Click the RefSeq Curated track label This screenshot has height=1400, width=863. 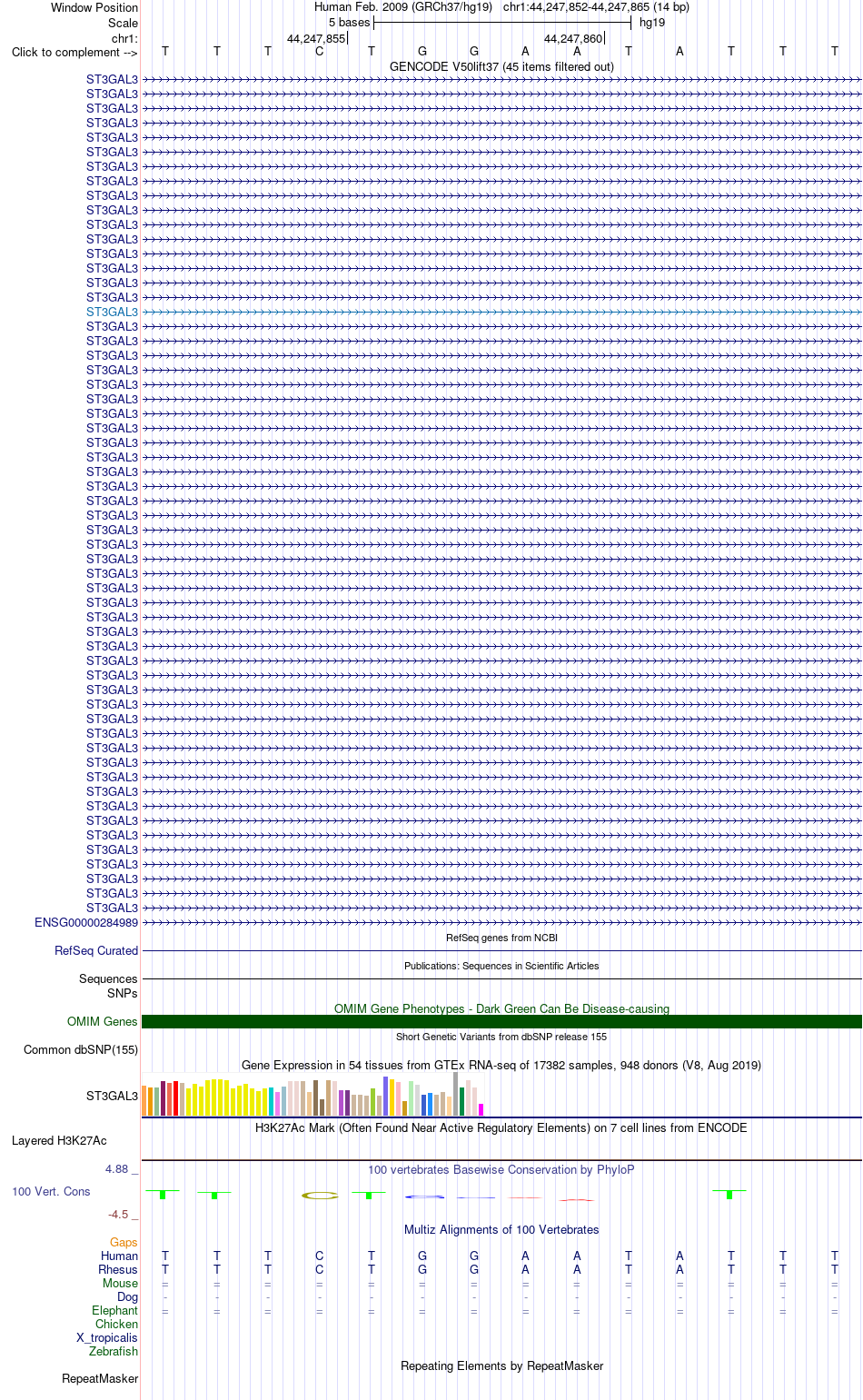(96, 951)
